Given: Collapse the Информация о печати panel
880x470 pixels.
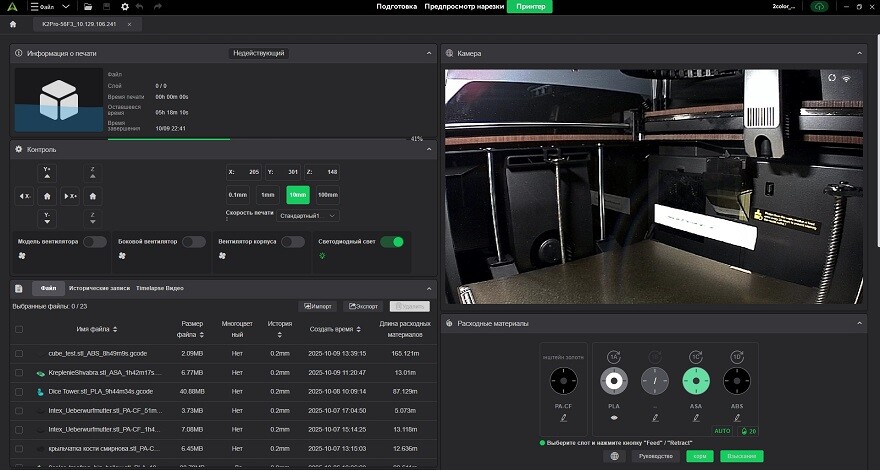Looking at the screenshot, I should tap(429, 53).
